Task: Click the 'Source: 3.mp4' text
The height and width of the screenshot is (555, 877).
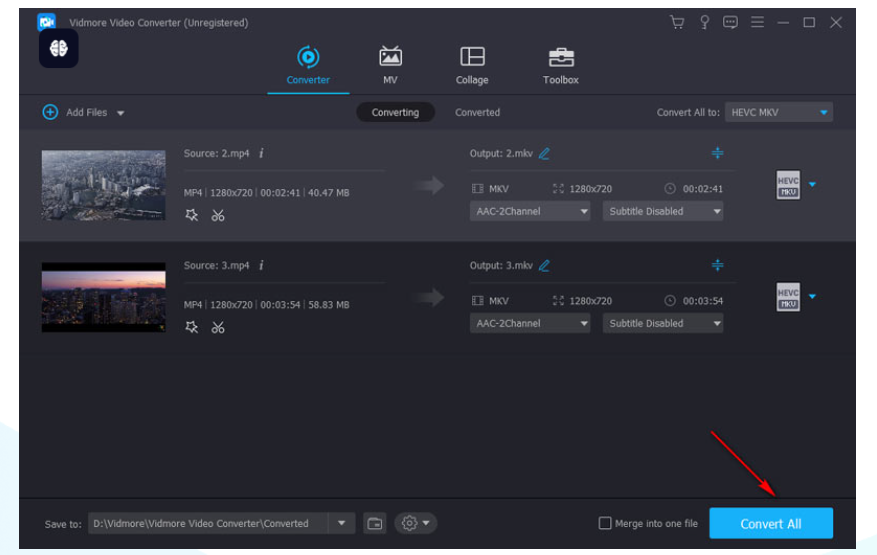Action: [216, 265]
